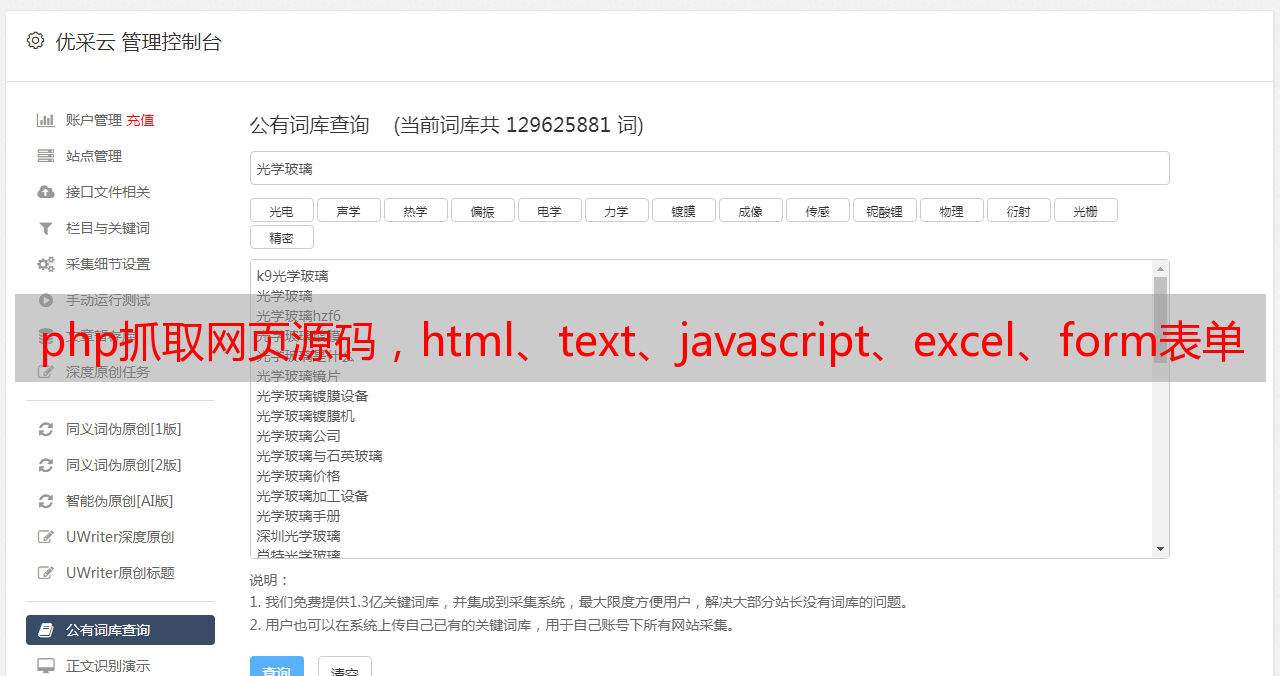
Task: Click the edit icon for UWriter原创标题
Action: (x=46, y=573)
